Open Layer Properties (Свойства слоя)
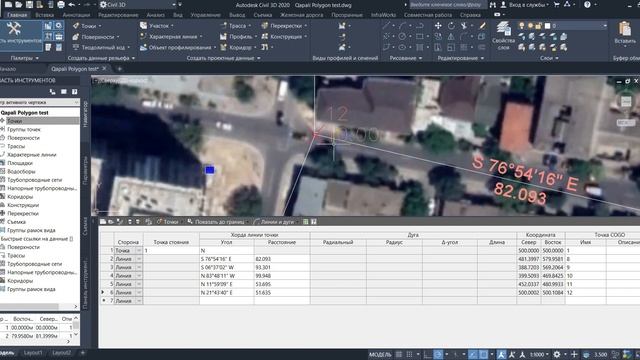The width and height of the screenshot is (640, 360). (503, 36)
